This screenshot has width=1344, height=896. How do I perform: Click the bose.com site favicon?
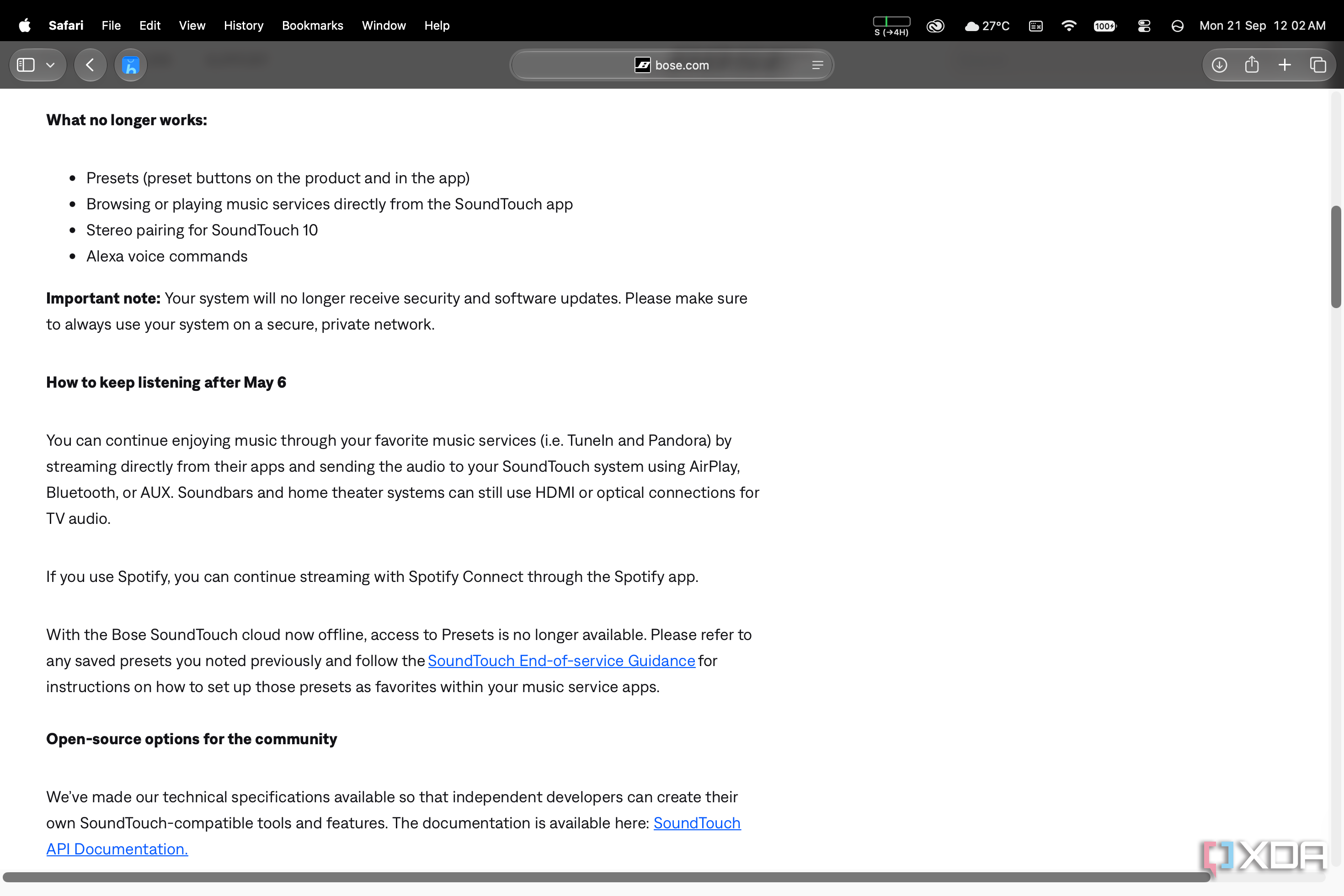point(642,65)
